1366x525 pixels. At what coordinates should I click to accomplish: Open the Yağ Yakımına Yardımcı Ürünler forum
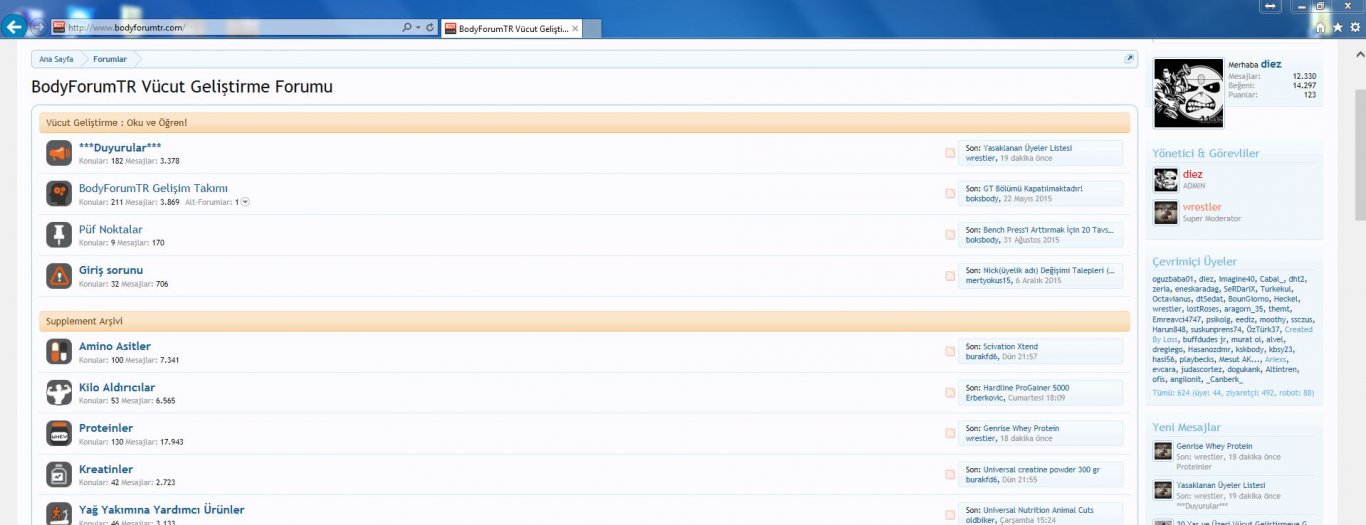coord(161,510)
